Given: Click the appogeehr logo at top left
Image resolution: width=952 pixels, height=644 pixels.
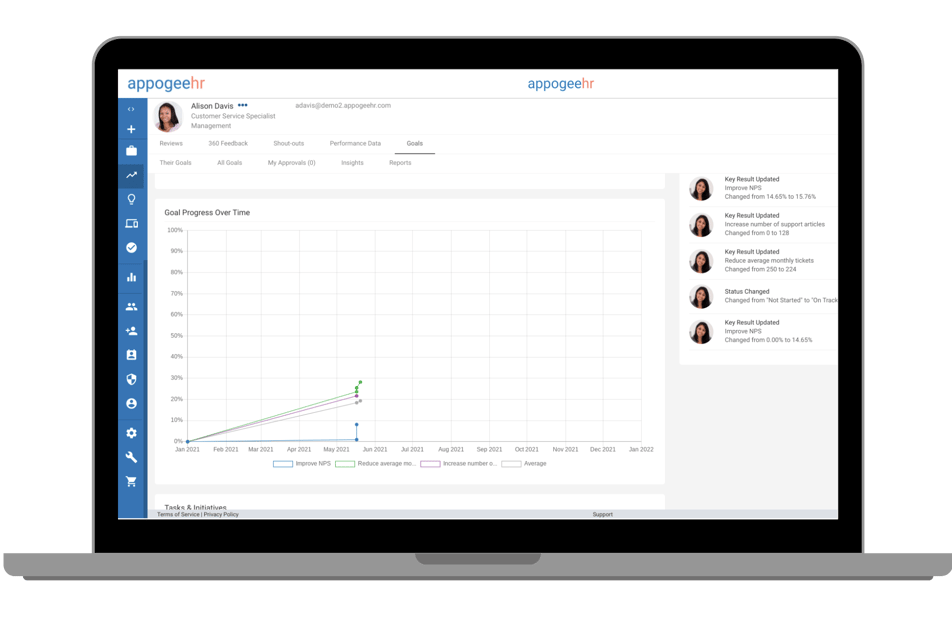Looking at the screenshot, I should pyautogui.click(x=166, y=83).
